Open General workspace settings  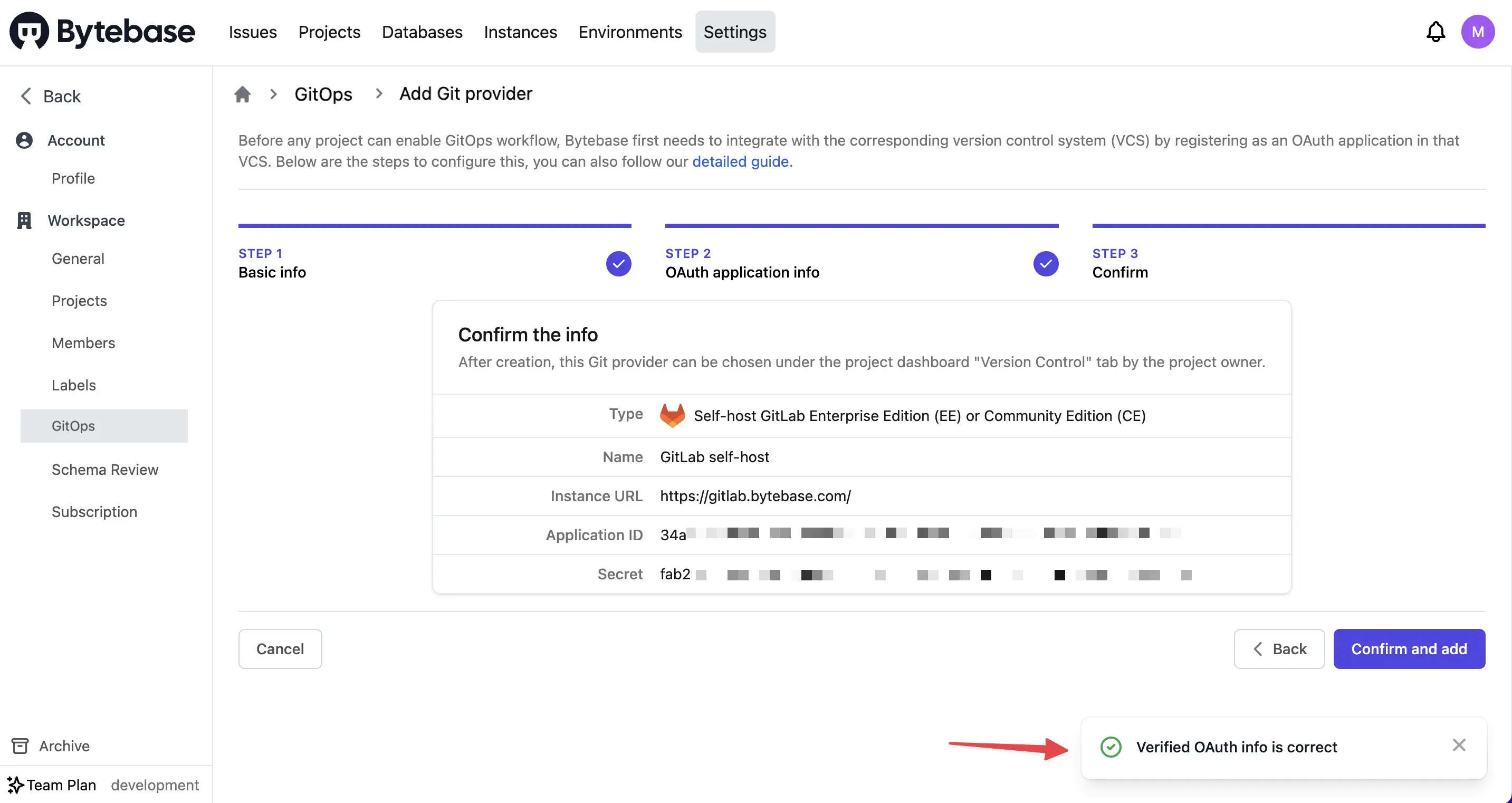[78, 259]
